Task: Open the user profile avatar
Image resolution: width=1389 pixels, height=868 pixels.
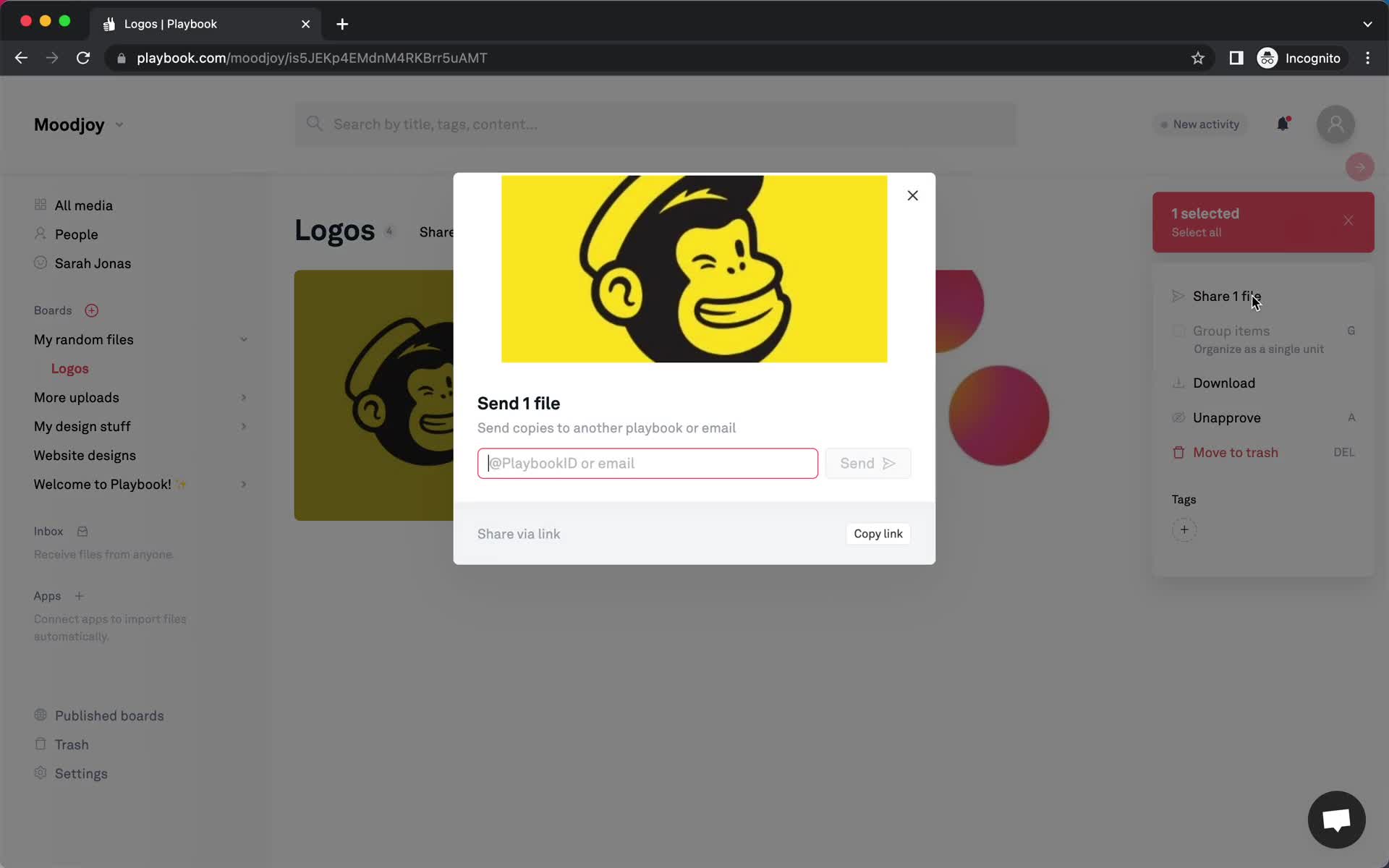Action: (x=1335, y=124)
